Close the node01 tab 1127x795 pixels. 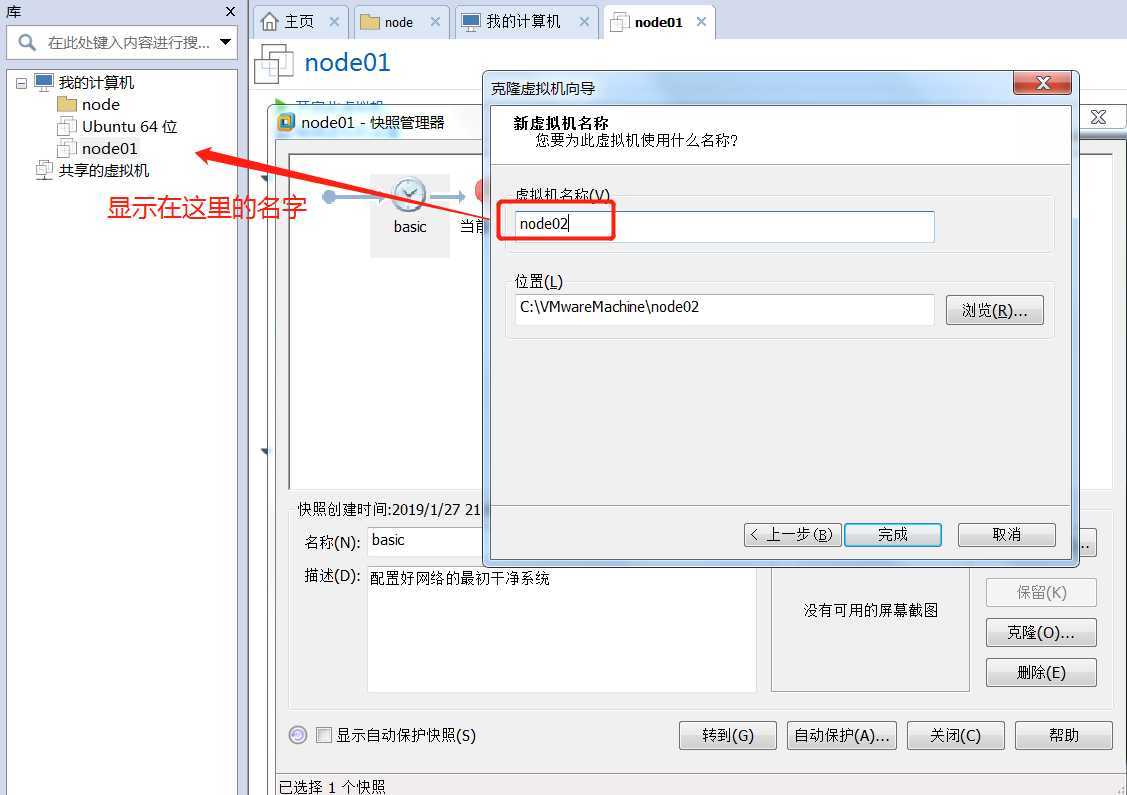tap(702, 22)
